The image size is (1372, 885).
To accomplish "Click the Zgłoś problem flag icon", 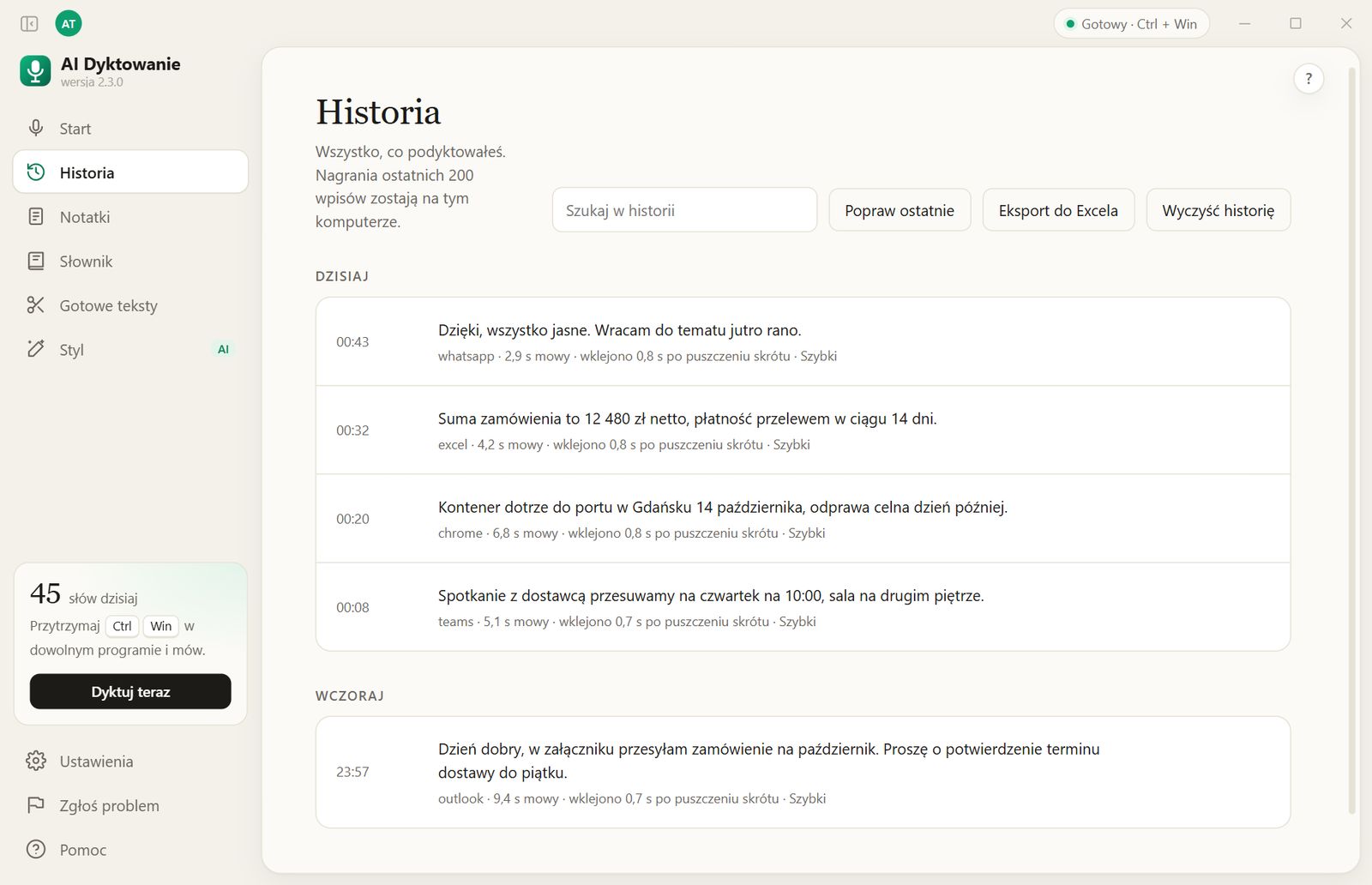I will click(x=36, y=806).
